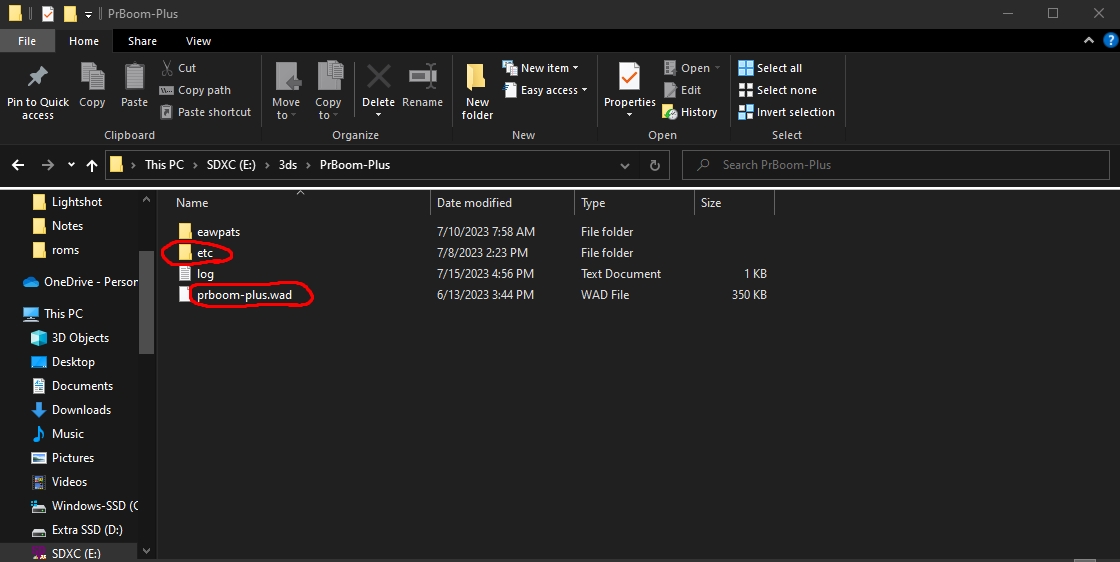The image size is (1120, 562).
Task: Switch to the View ribbon tab
Action: [x=199, y=41]
